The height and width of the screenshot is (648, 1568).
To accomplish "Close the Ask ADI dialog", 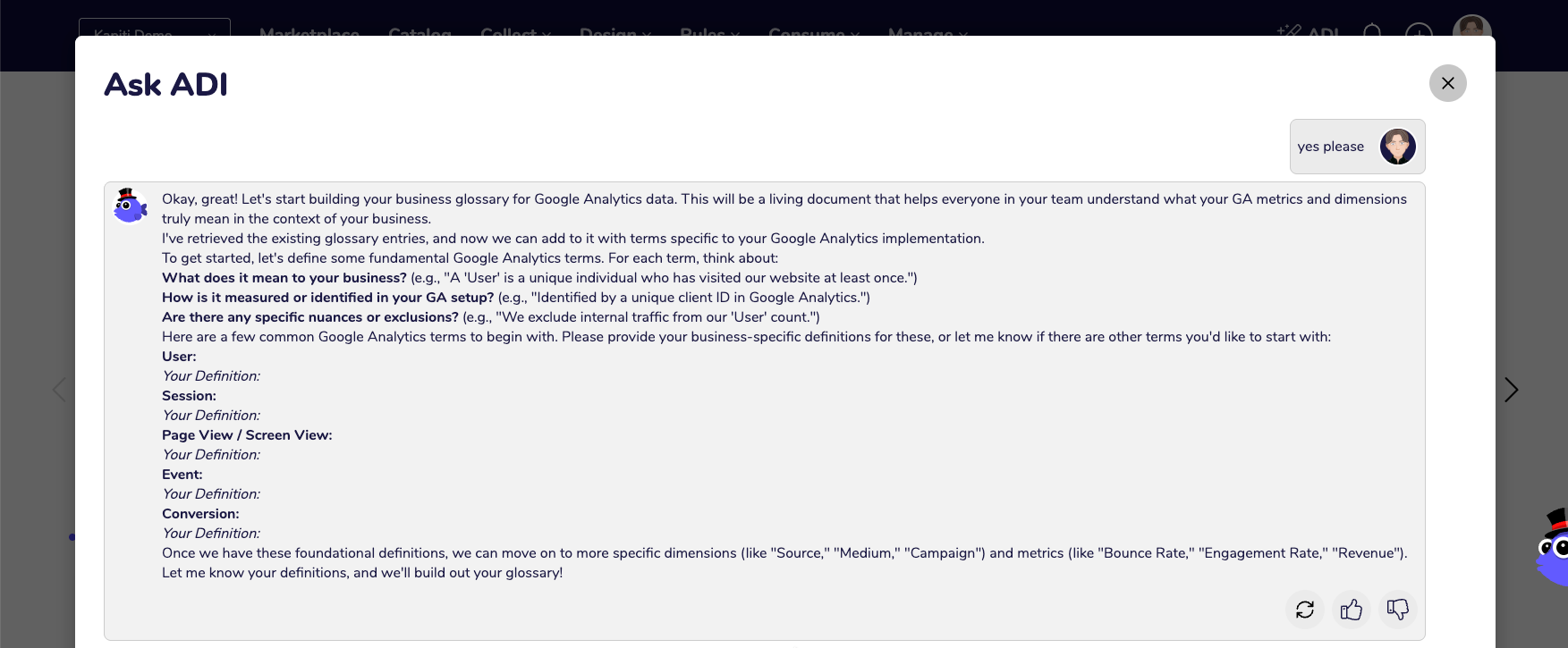I will [1447, 83].
